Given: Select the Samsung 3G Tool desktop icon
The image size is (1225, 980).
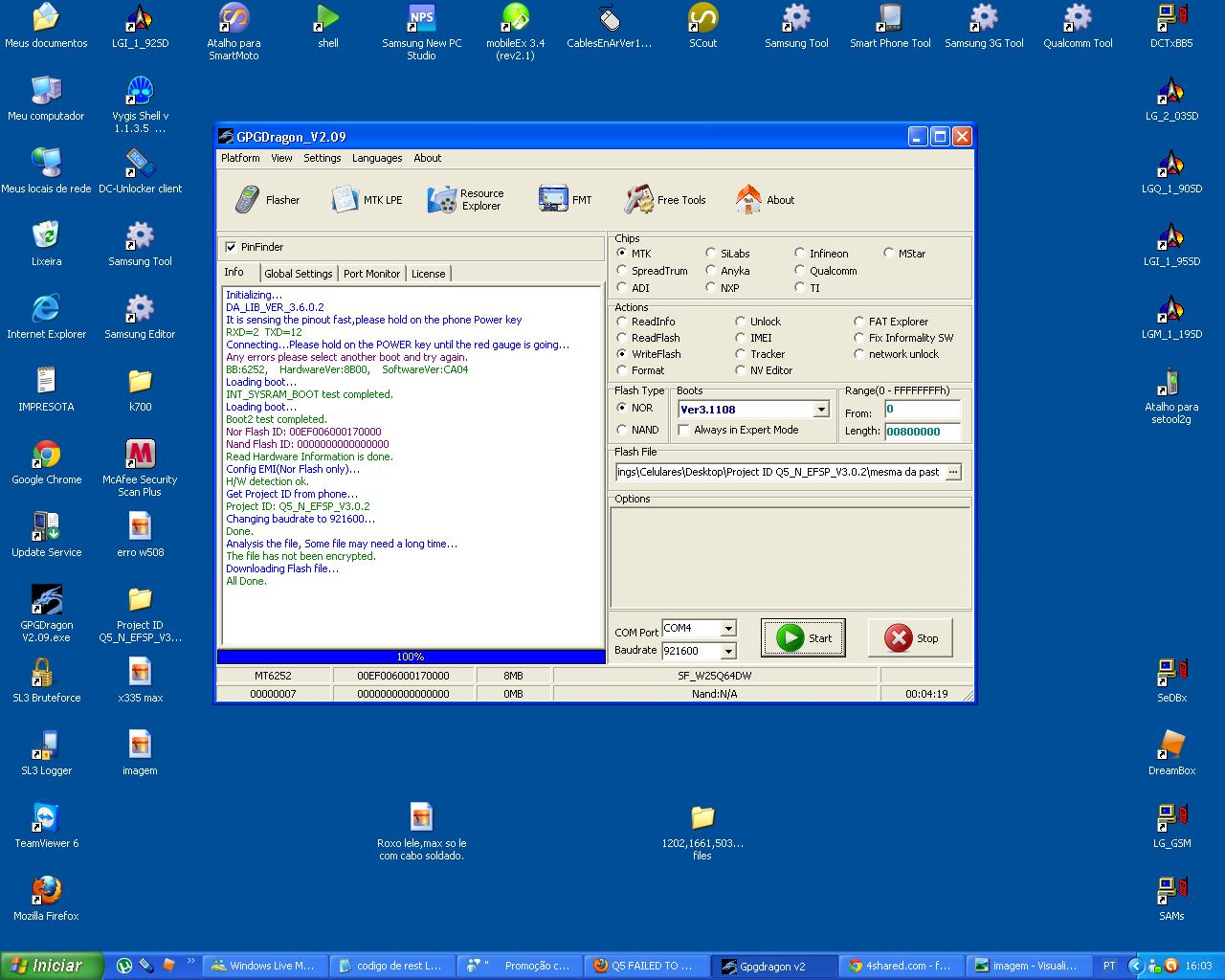Looking at the screenshot, I should [x=984, y=26].
